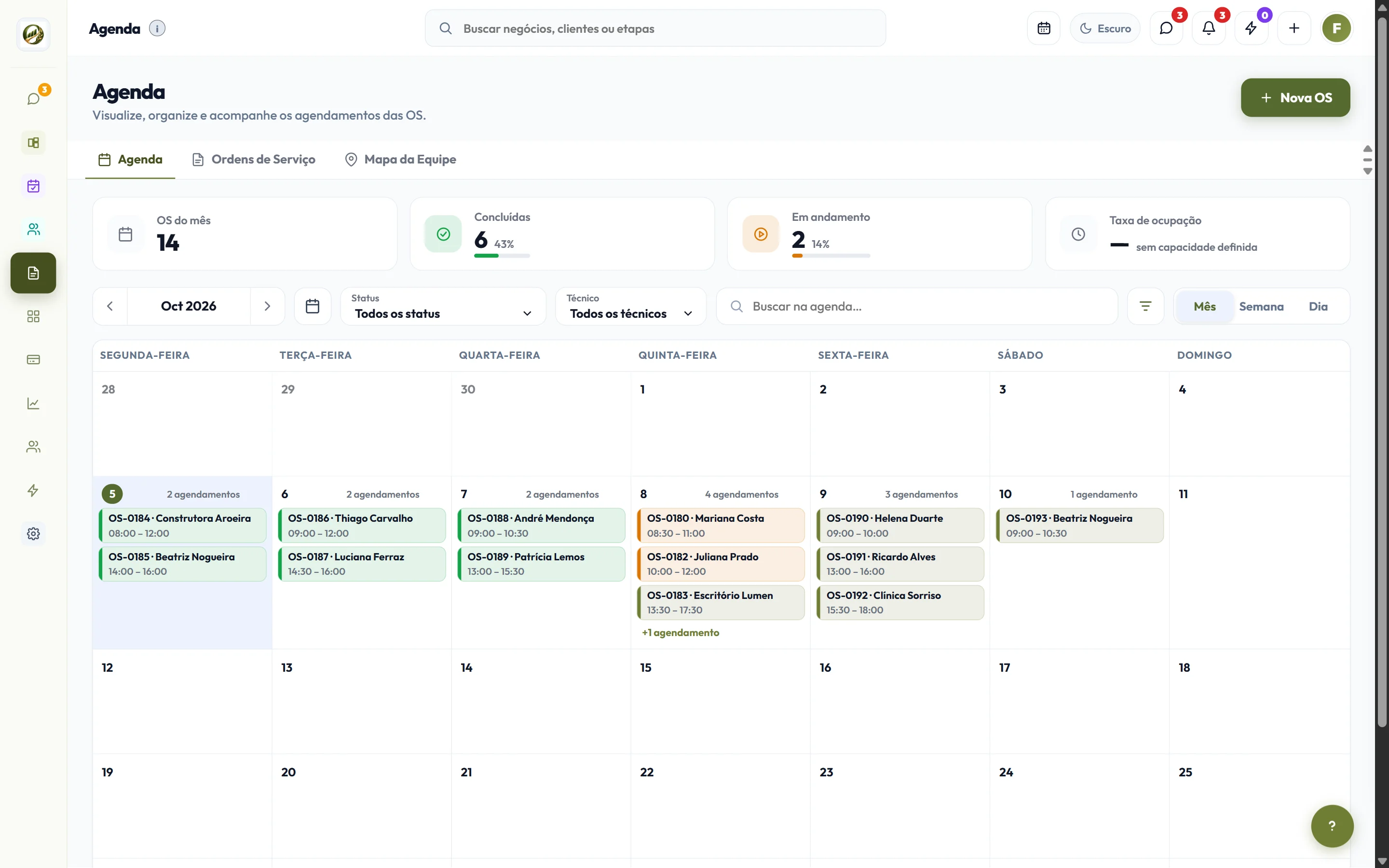Click the top bar lightning icon with 0 badge
Viewport: 1389px width, 868px height.
(x=1251, y=28)
